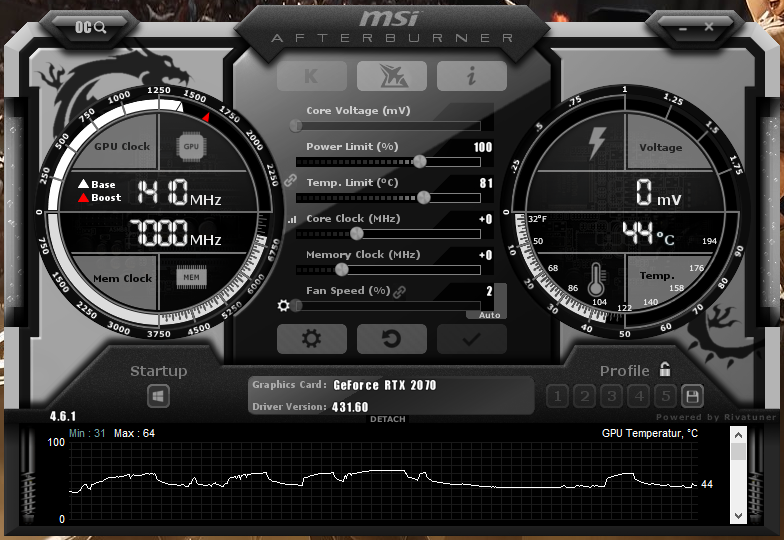This screenshot has width=784, height=540.
Task: Click the 44 °C temperature readout
Action: point(648,233)
